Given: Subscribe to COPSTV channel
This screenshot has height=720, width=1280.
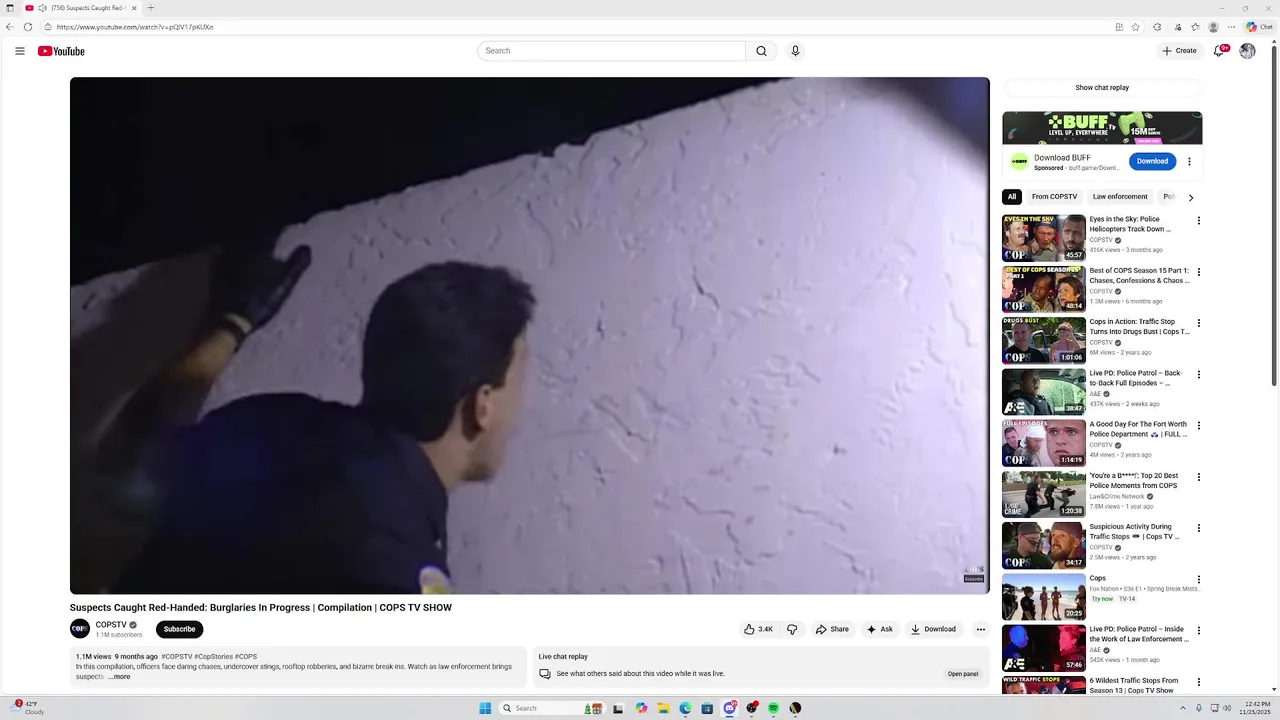Looking at the screenshot, I should point(179,629).
